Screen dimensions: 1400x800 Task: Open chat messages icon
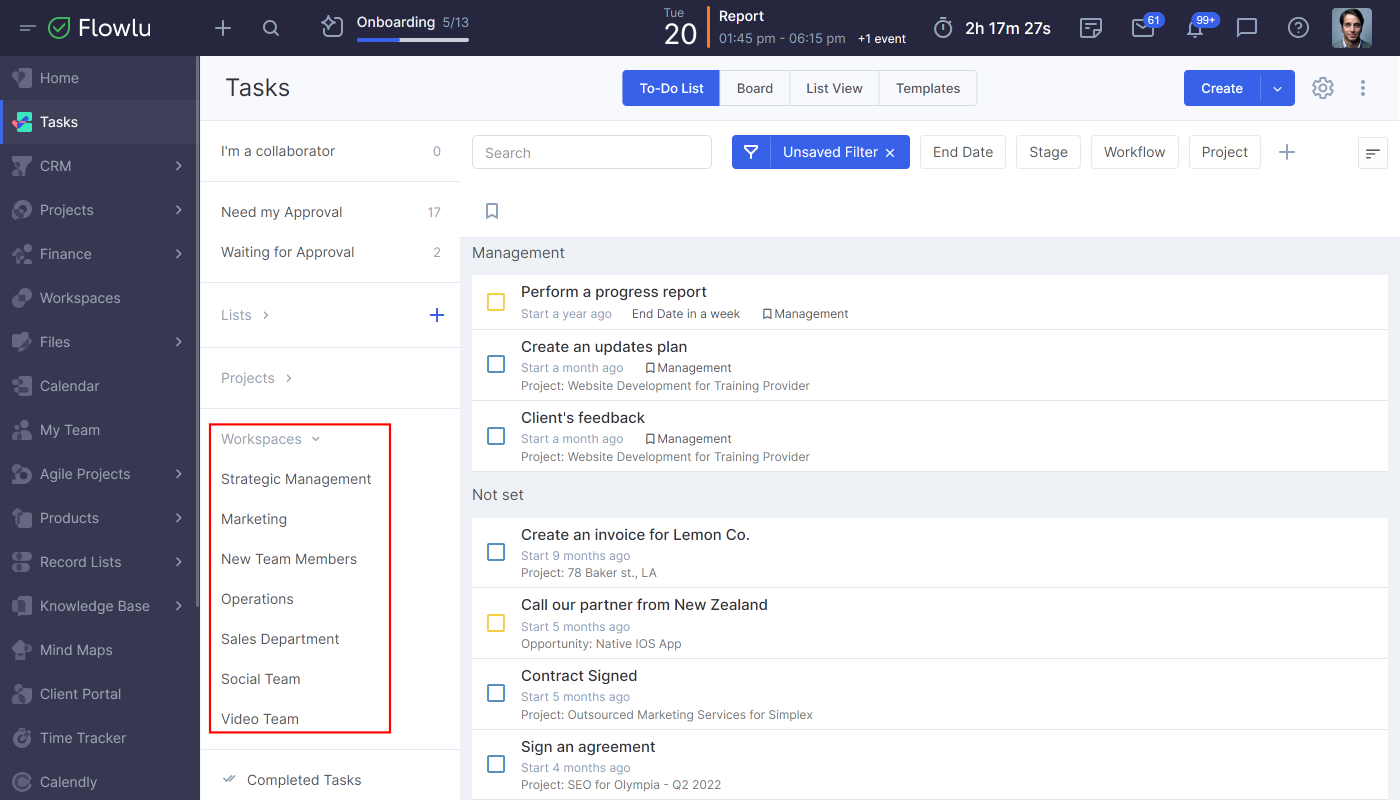pos(1247,28)
